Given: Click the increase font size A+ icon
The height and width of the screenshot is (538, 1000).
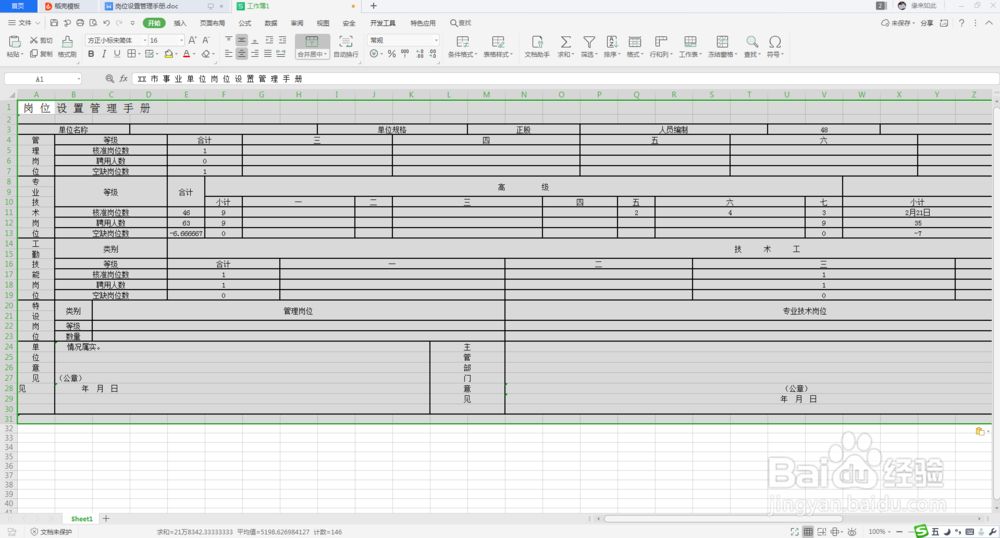Looking at the screenshot, I should pos(193,40).
